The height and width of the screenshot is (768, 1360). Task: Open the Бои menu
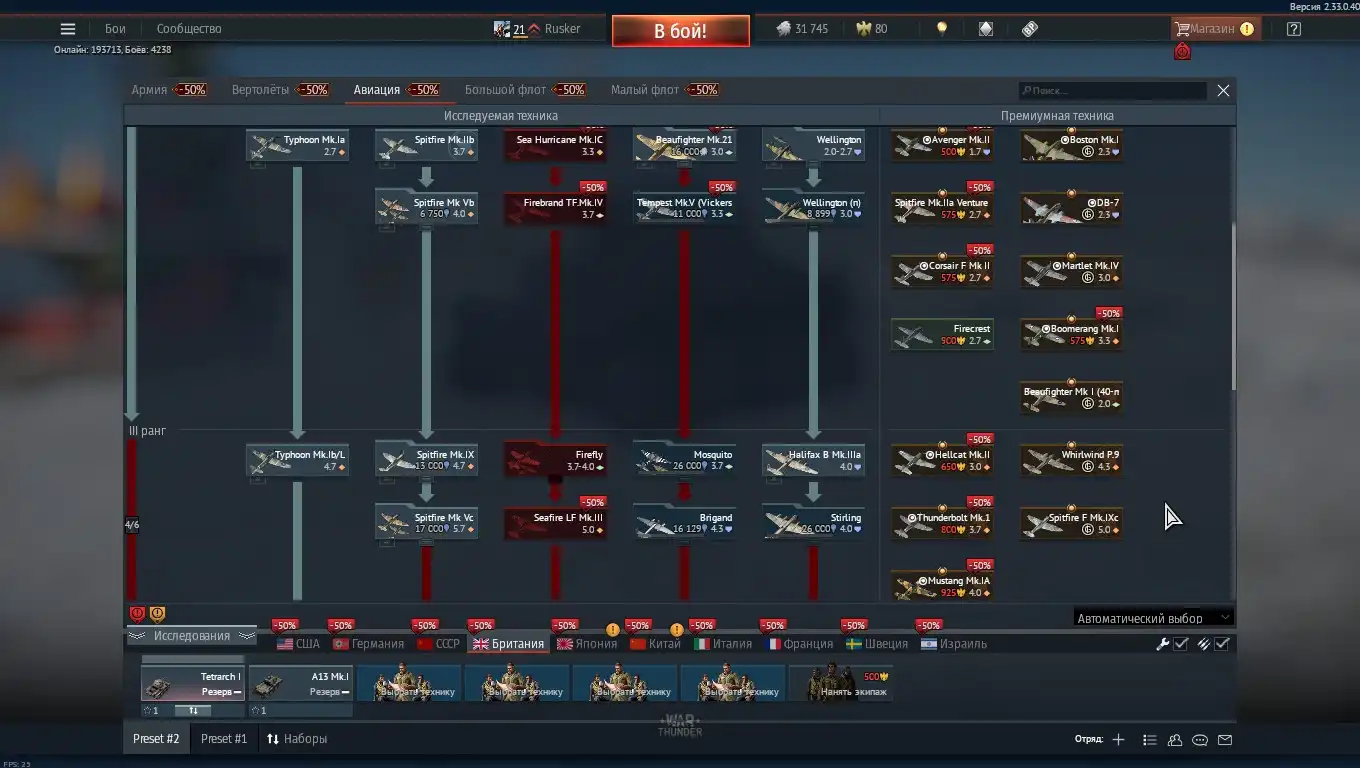[x=115, y=29]
